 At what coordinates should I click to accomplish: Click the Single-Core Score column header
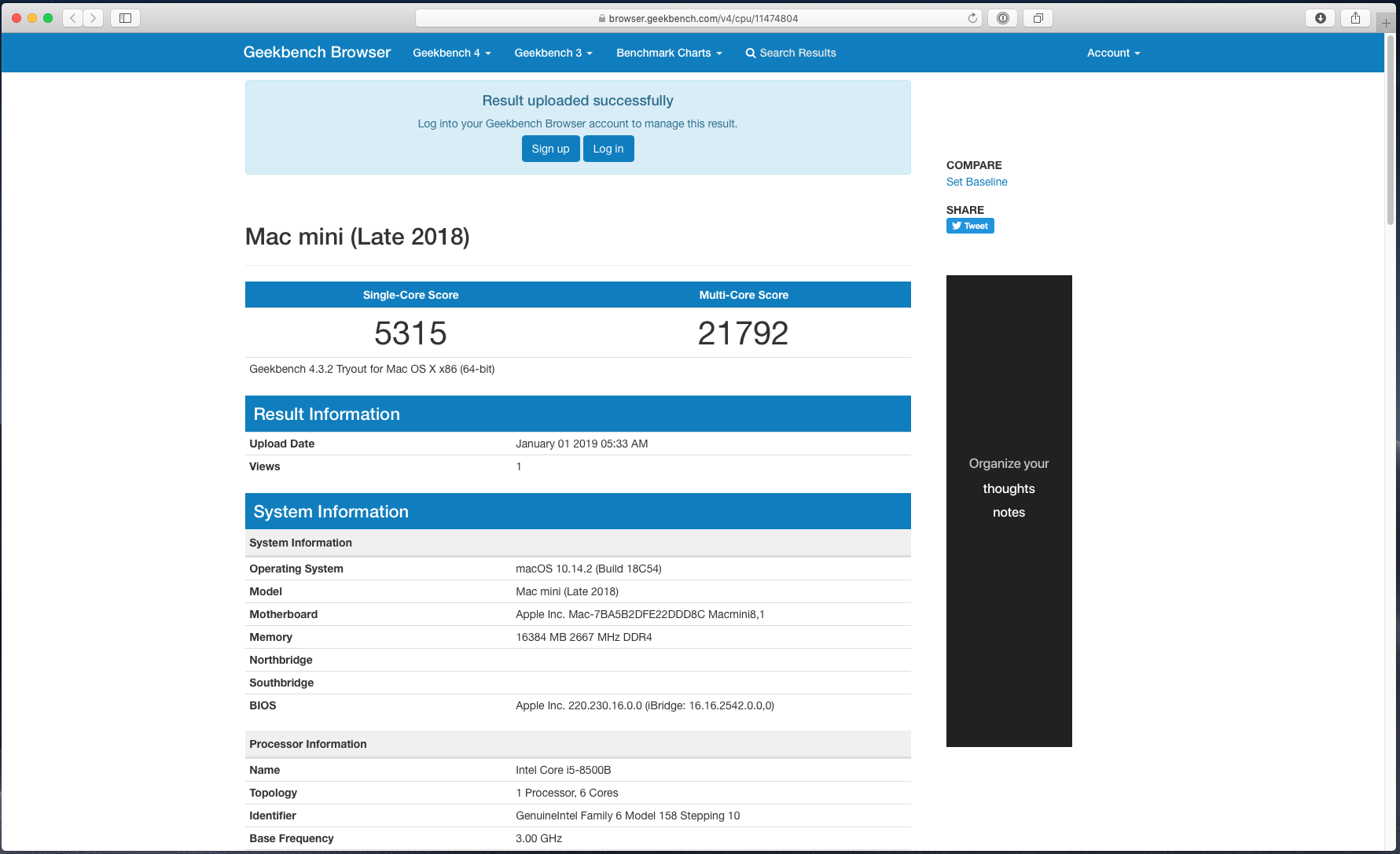(x=410, y=295)
